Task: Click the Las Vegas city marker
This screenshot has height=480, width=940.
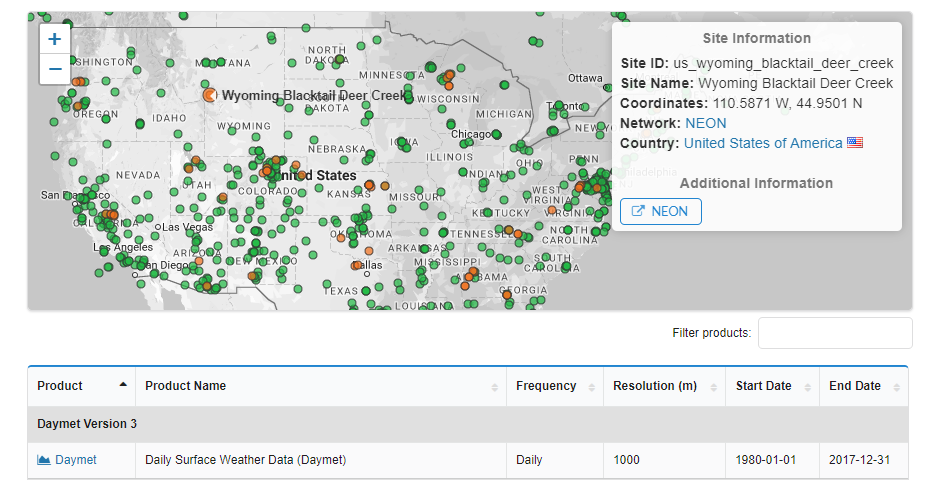Action: point(158,228)
